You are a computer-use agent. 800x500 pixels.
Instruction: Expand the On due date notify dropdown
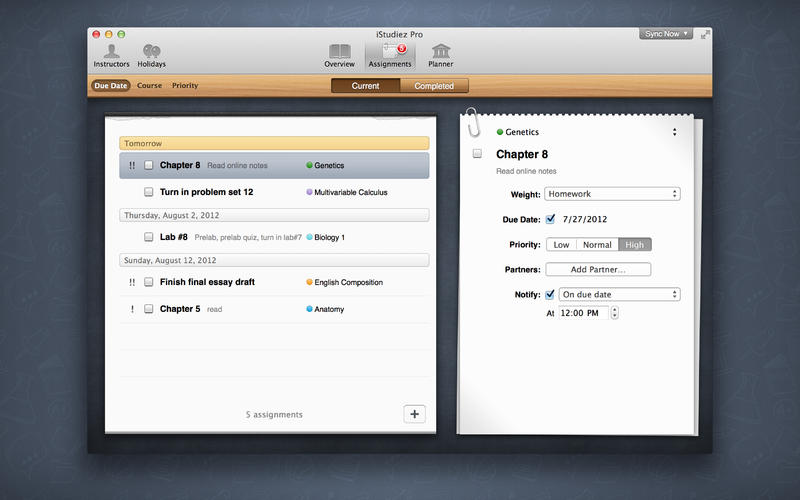pyautogui.click(x=620, y=294)
